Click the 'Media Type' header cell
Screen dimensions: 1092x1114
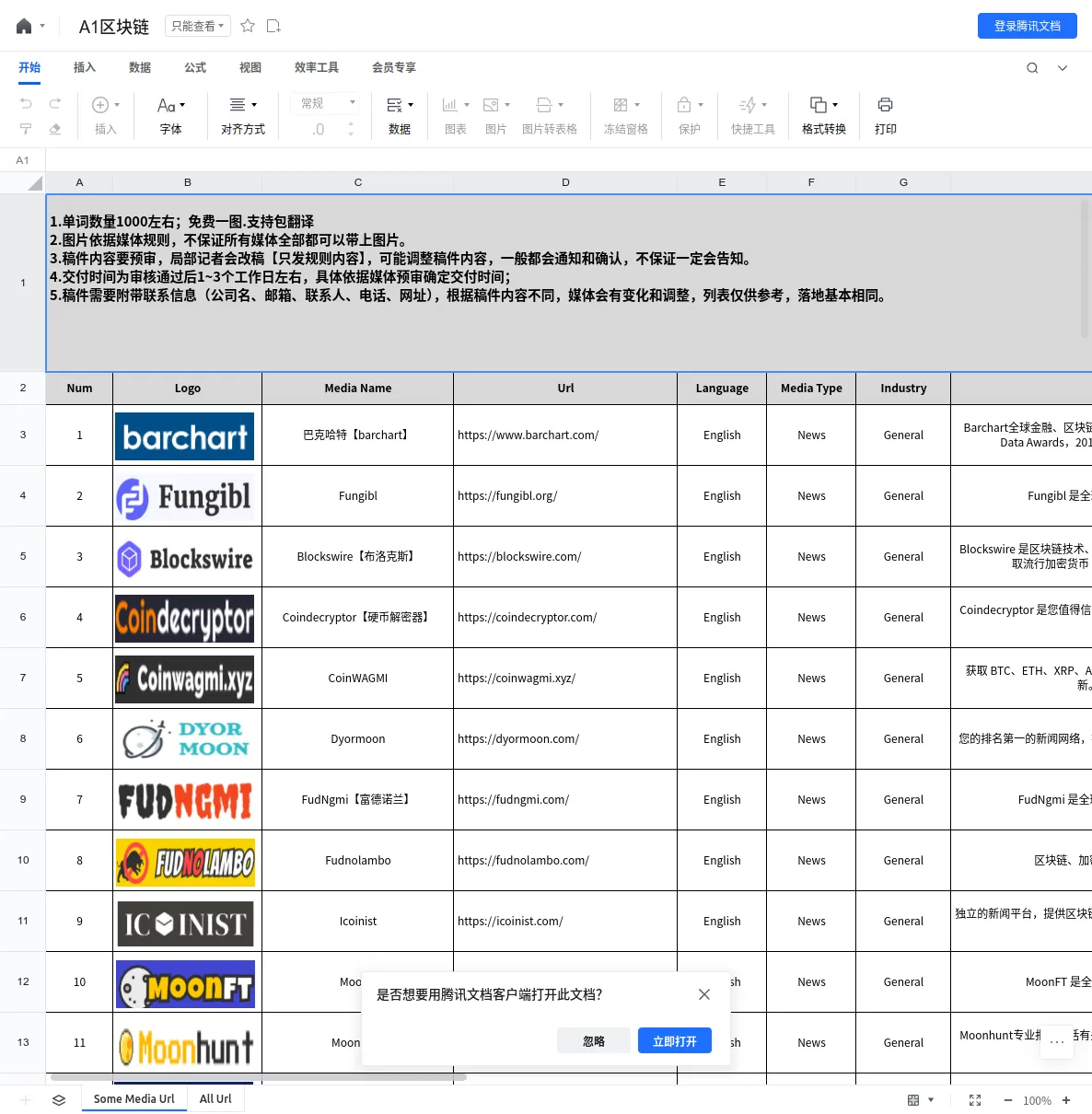click(x=811, y=388)
